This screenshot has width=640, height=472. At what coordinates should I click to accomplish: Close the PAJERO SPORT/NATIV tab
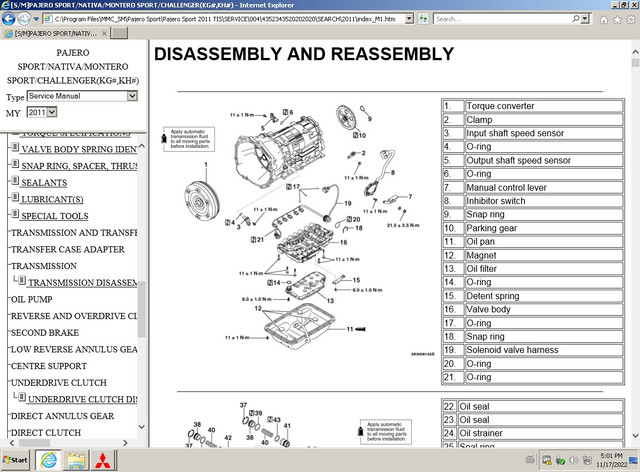point(104,33)
